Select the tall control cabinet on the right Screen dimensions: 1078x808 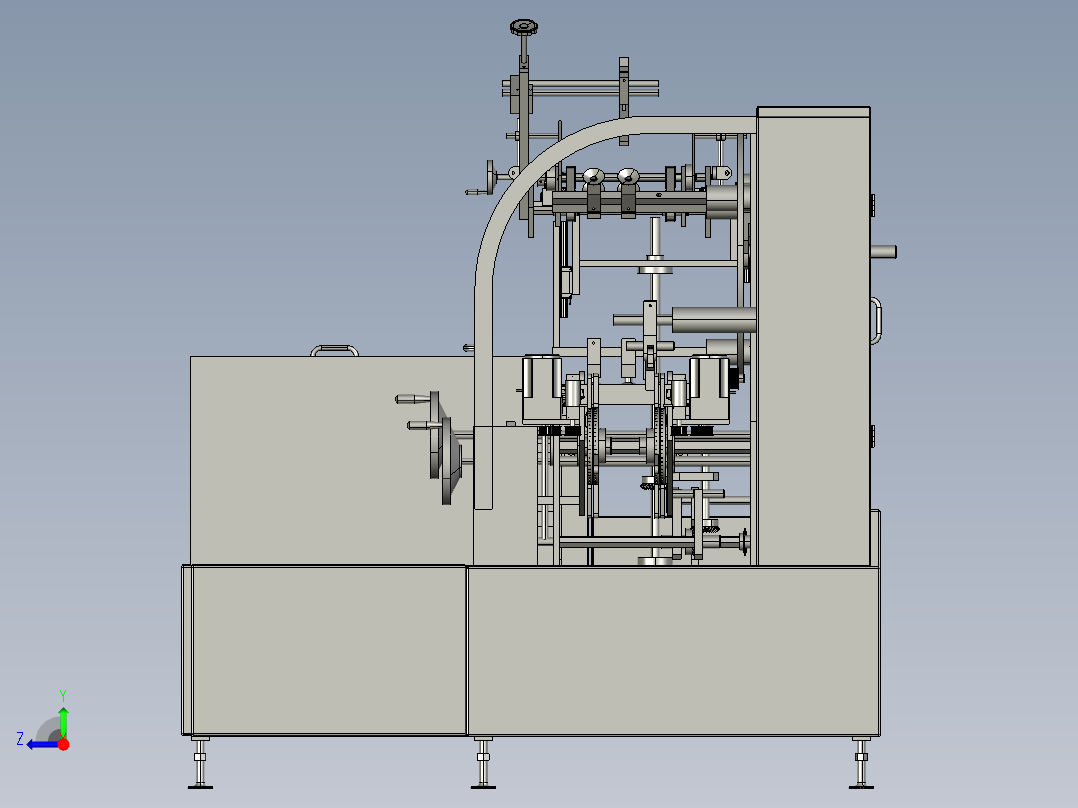pyautogui.click(x=813, y=336)
